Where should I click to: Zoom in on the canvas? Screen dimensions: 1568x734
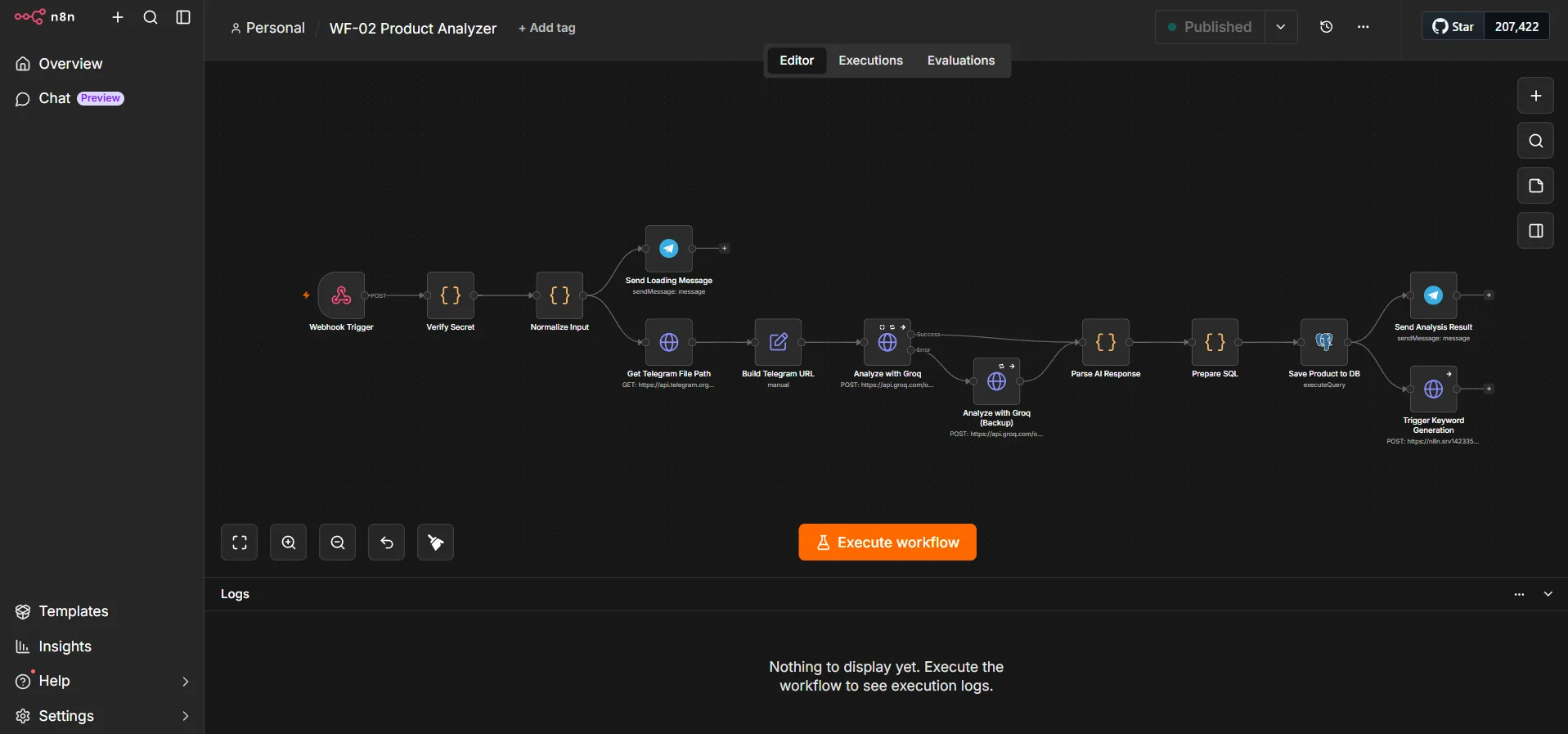coord(289,543)
